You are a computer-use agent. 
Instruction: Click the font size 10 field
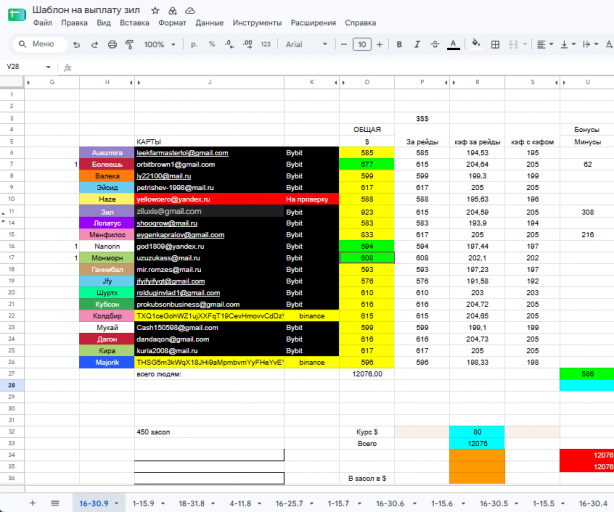[362, 44]
